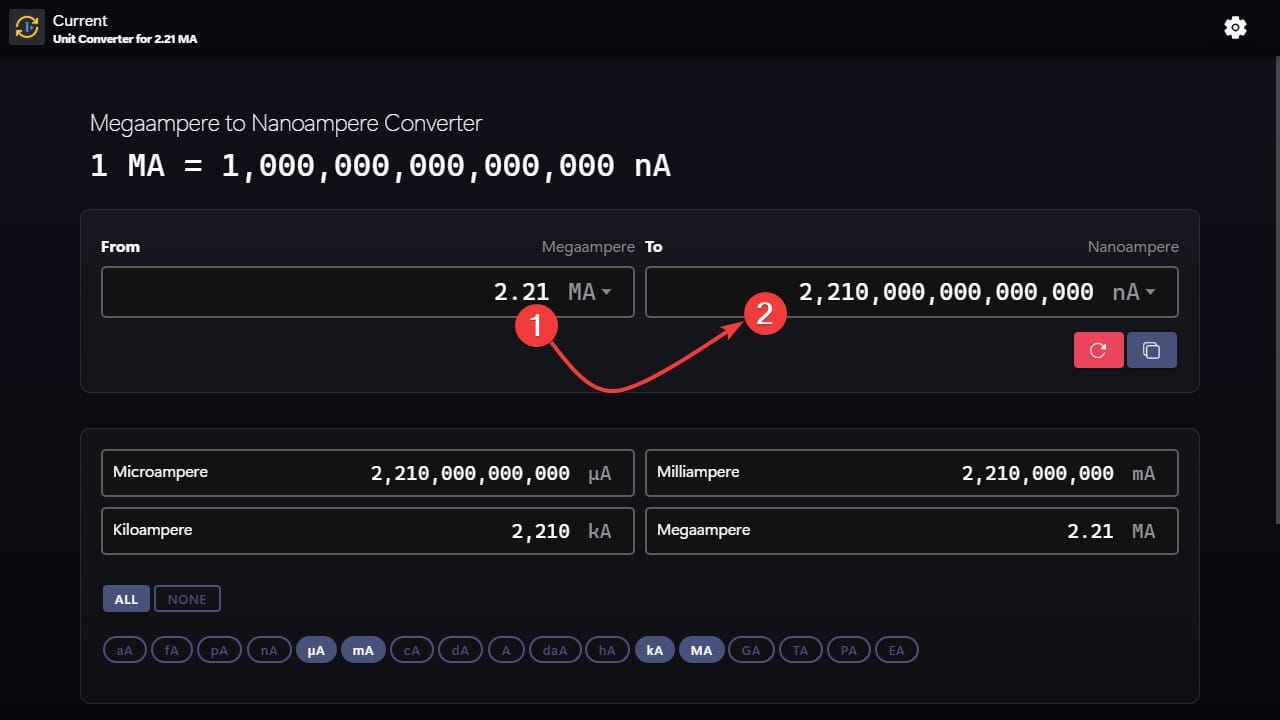Enable the GA unit chip
The image size is (1280, 720).
point(751,649)
